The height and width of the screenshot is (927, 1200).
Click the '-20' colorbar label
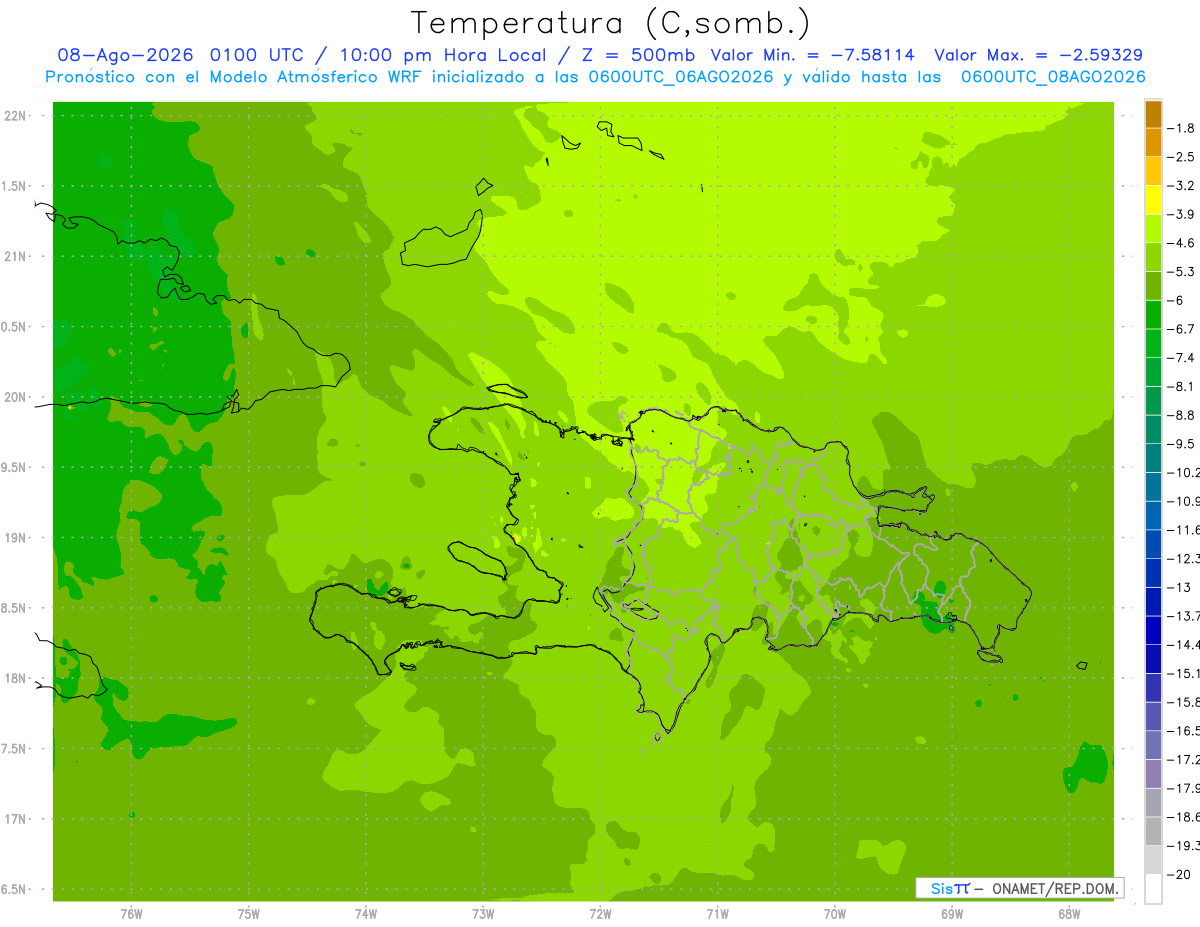[1181, 874]
